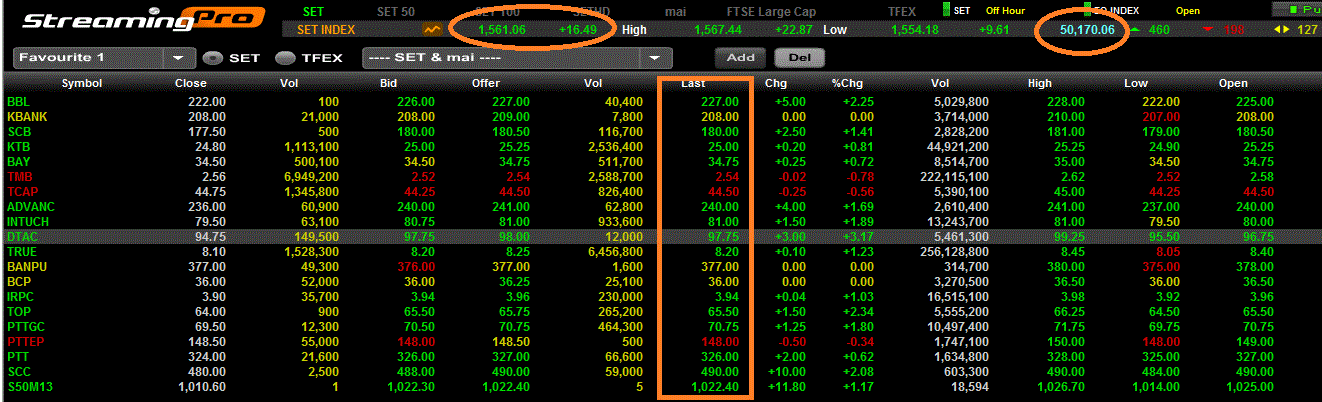The image size is (1322, 402).
Task: Switch to the FTSE Large Cap tab
Action: pos(770,11)
